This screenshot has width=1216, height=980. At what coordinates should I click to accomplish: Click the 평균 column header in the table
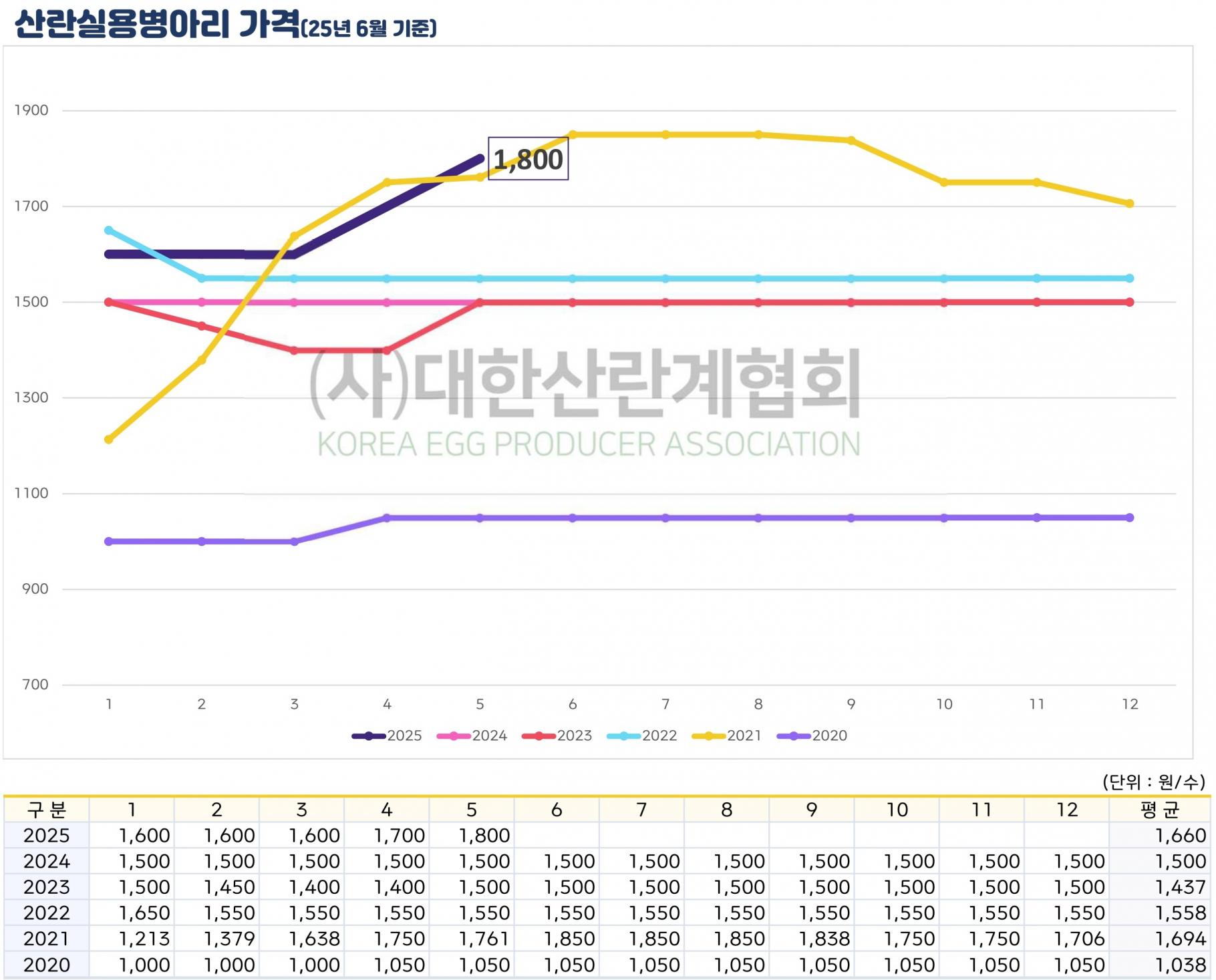[x=1159, y=810]
